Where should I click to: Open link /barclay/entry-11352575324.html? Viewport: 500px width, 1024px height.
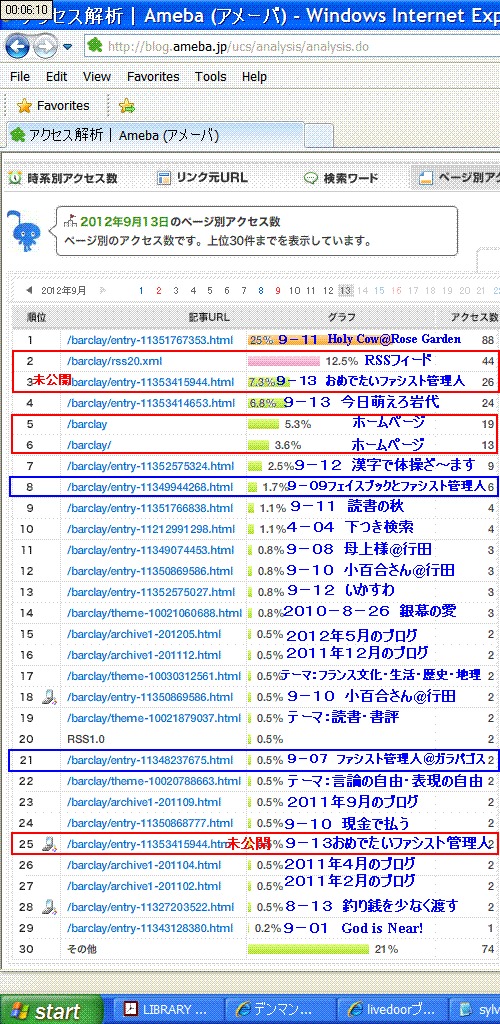click(150, 466)
